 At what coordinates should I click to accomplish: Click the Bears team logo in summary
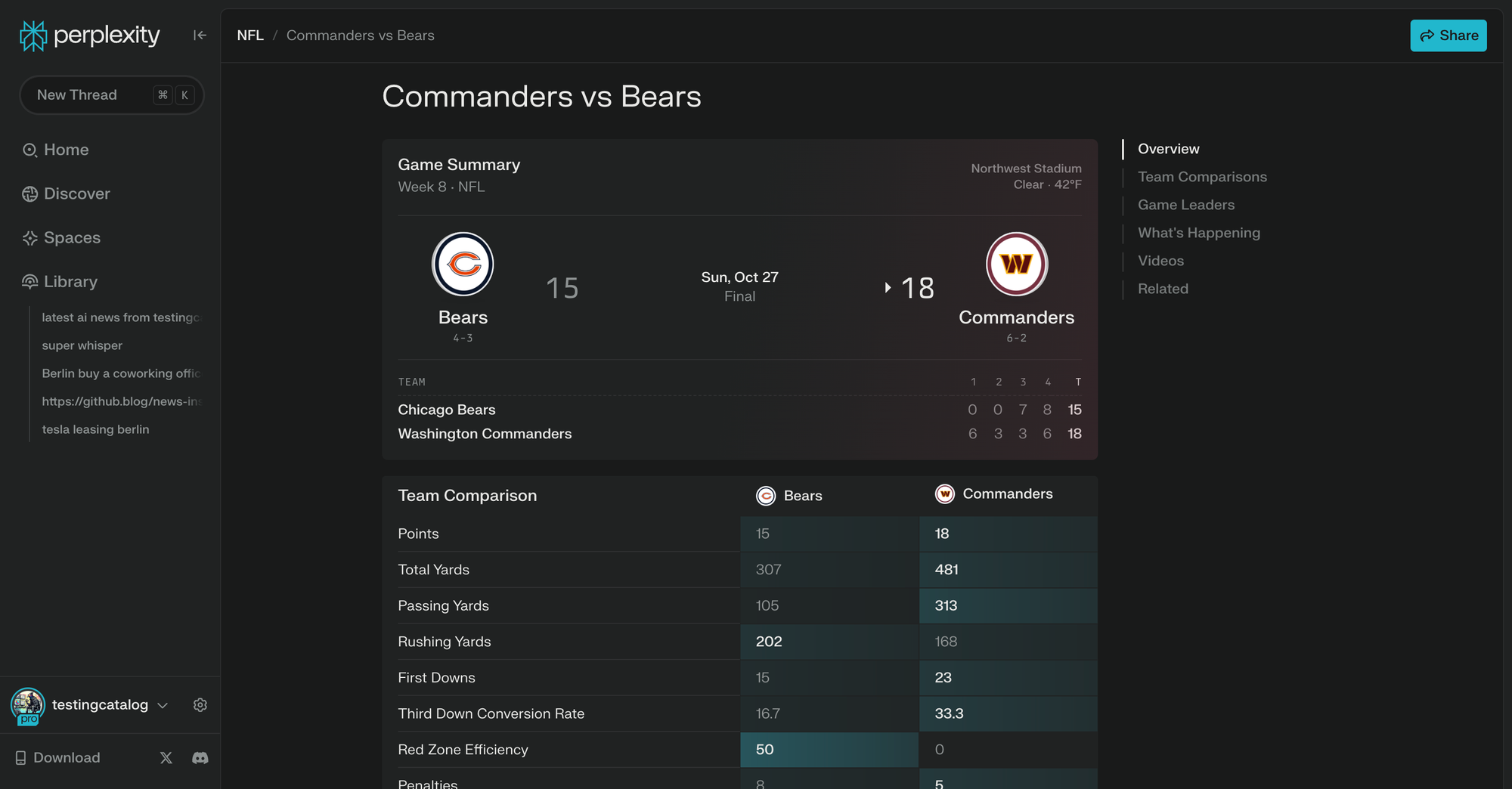pyautogui.click(x=463, y=264)
